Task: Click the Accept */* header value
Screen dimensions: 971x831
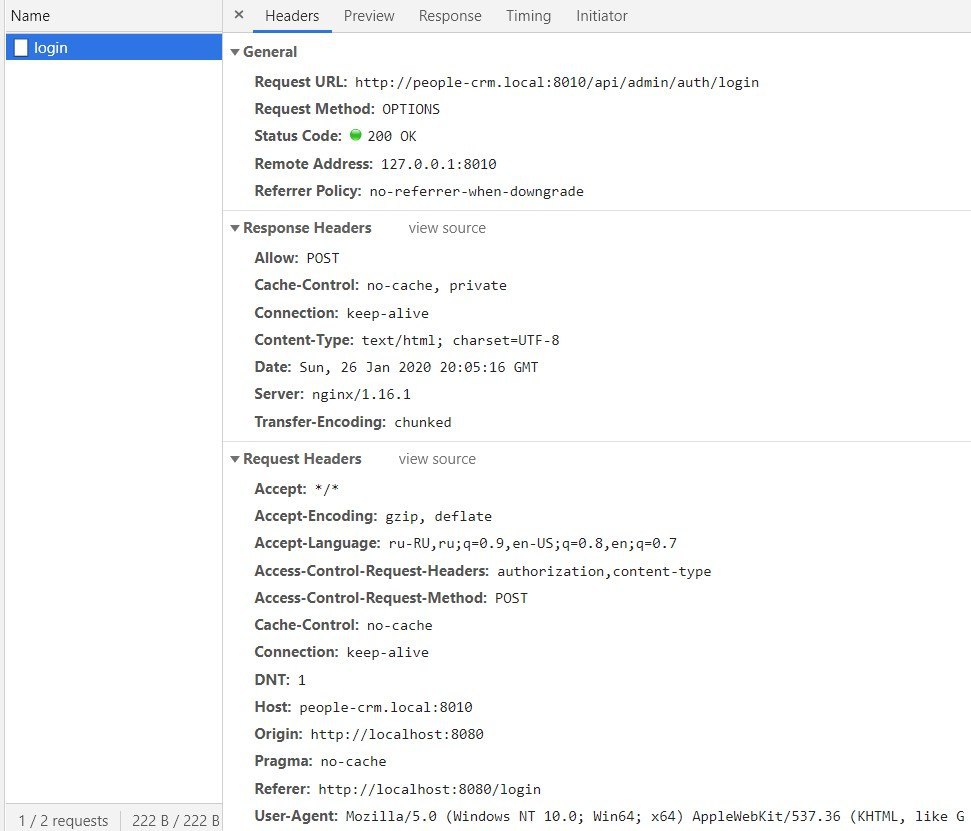Action: (327, 489)
